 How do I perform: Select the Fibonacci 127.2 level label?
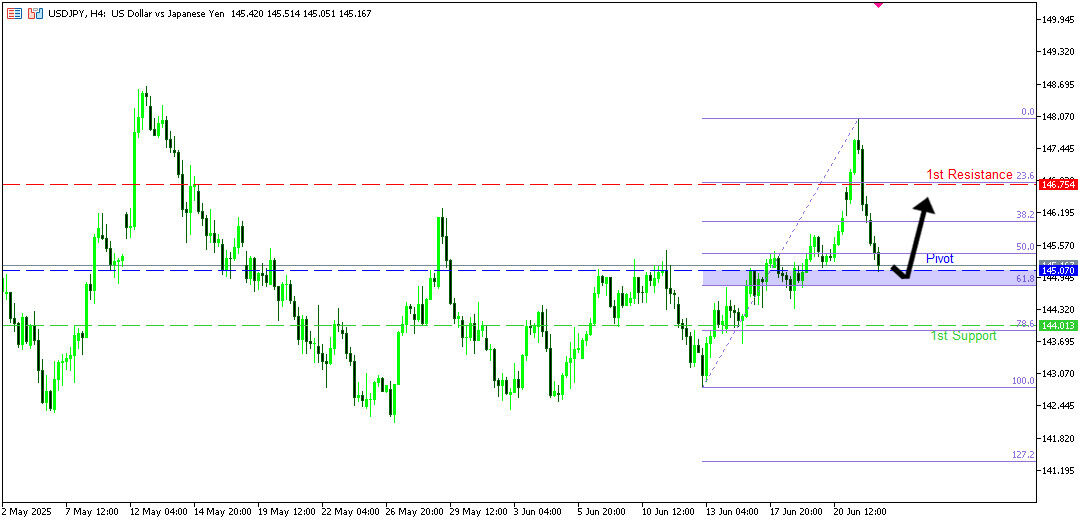pos(1023,455)
